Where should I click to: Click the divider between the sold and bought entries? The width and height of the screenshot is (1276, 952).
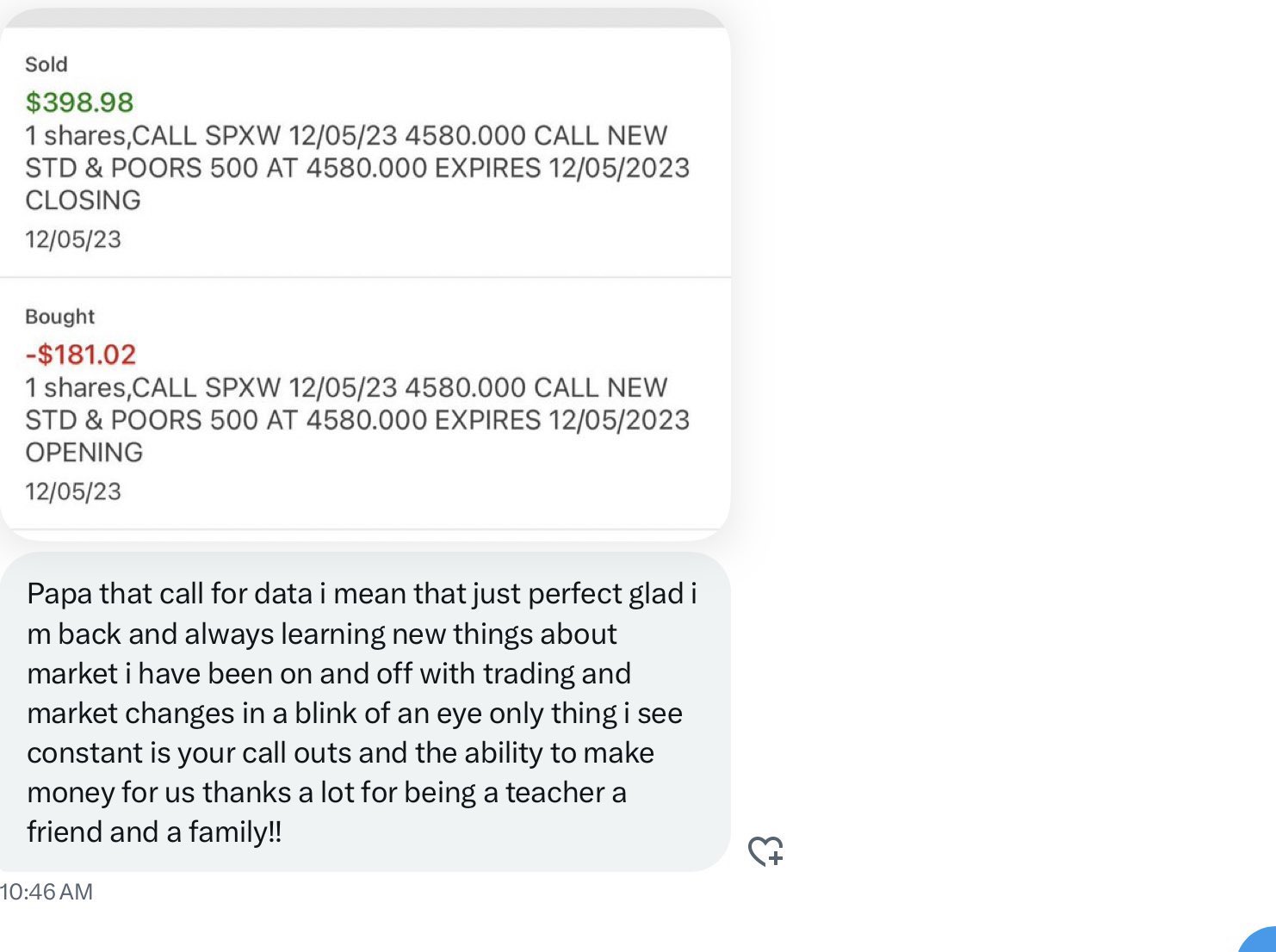[365, 277]
